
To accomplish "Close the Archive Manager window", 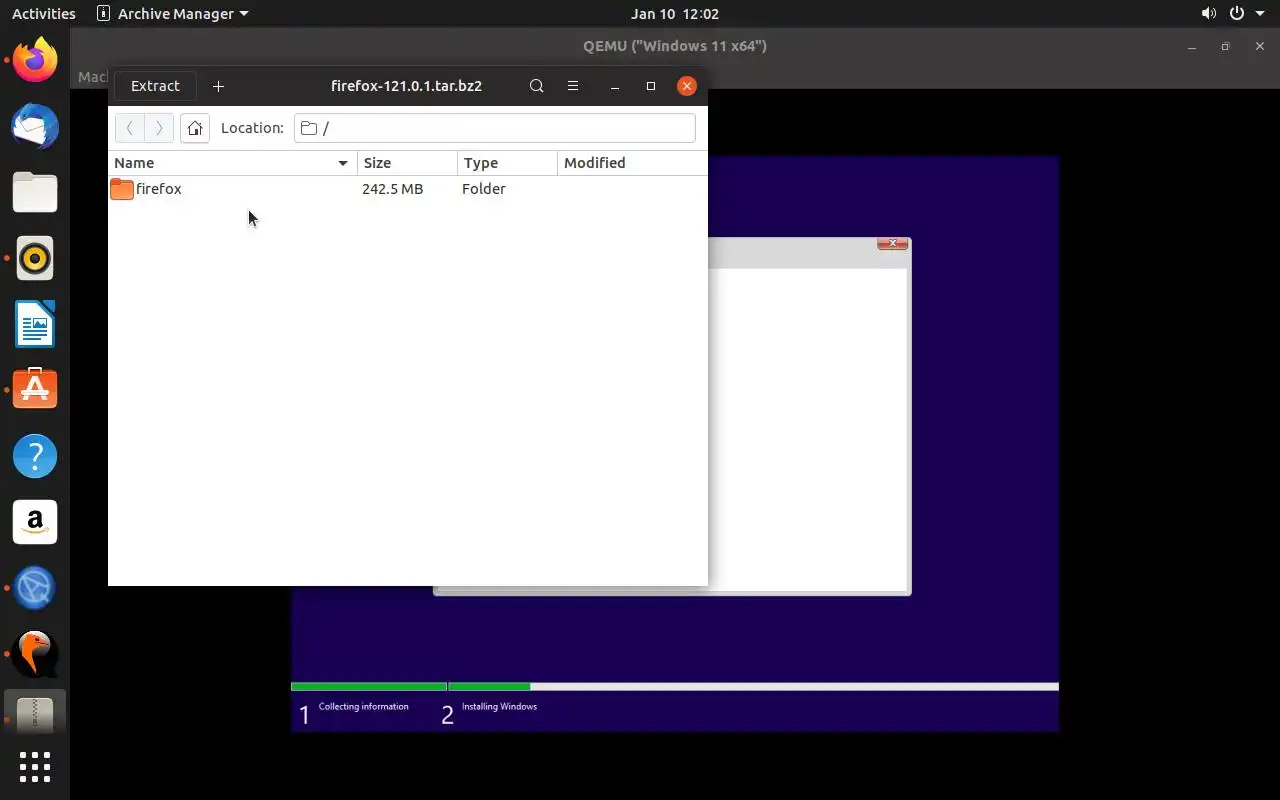I will tap(687, 86).
